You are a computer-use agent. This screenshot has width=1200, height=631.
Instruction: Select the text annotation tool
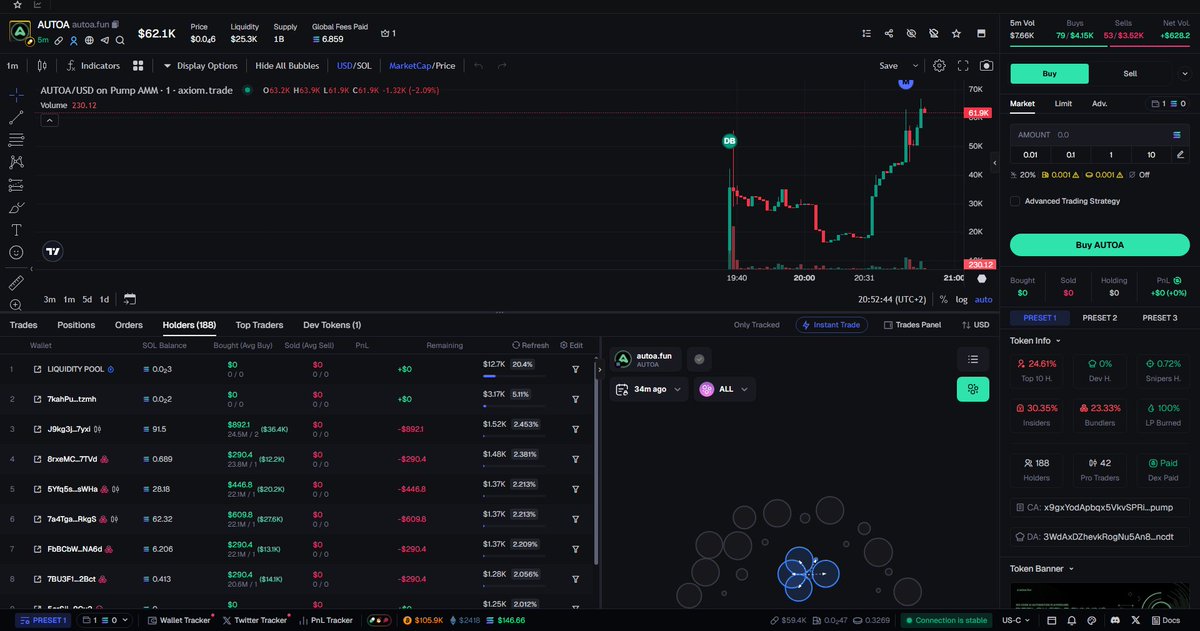pos(16,230)
